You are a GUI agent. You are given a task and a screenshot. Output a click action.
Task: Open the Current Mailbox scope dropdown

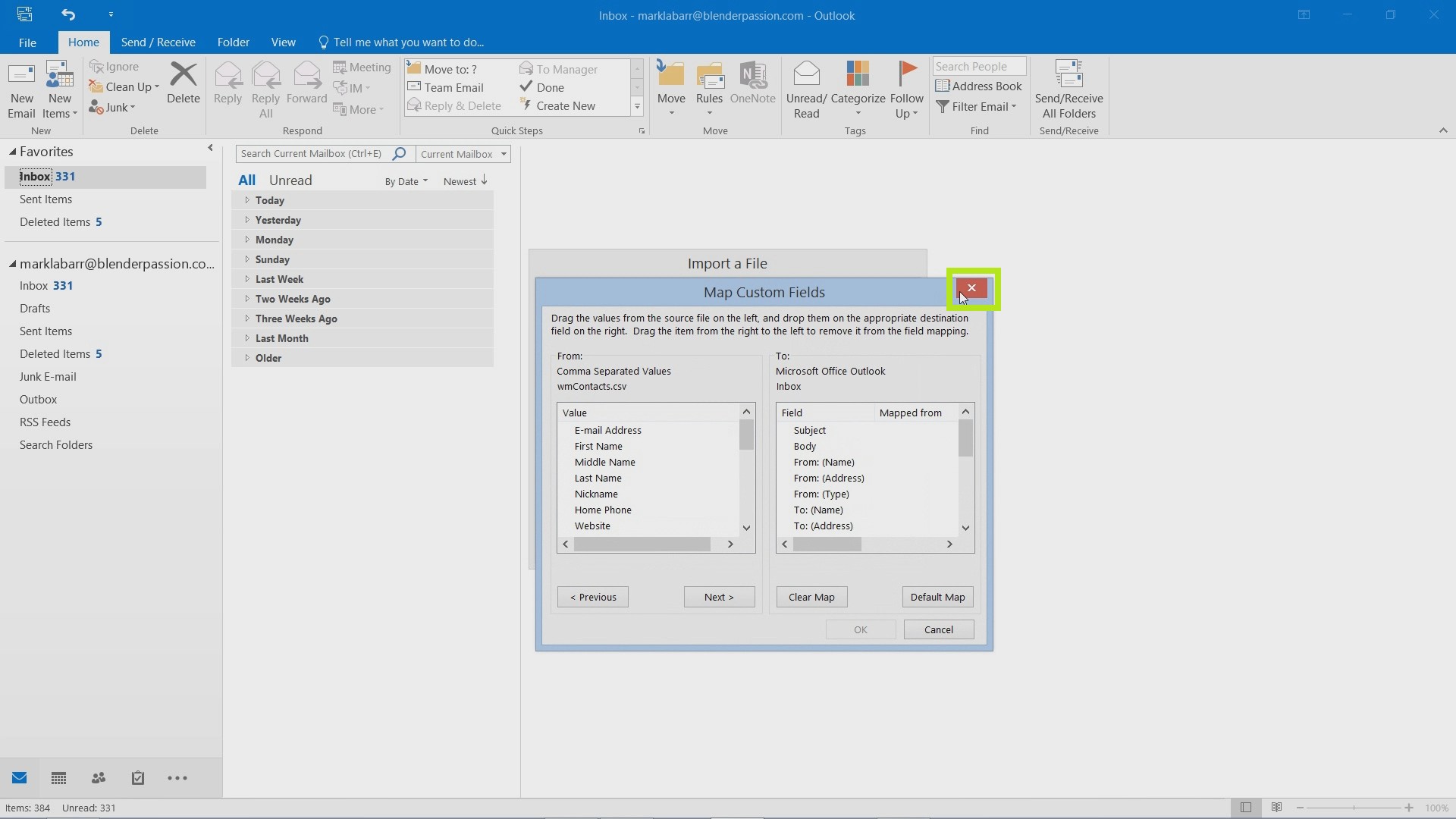(x=463, y=154)
